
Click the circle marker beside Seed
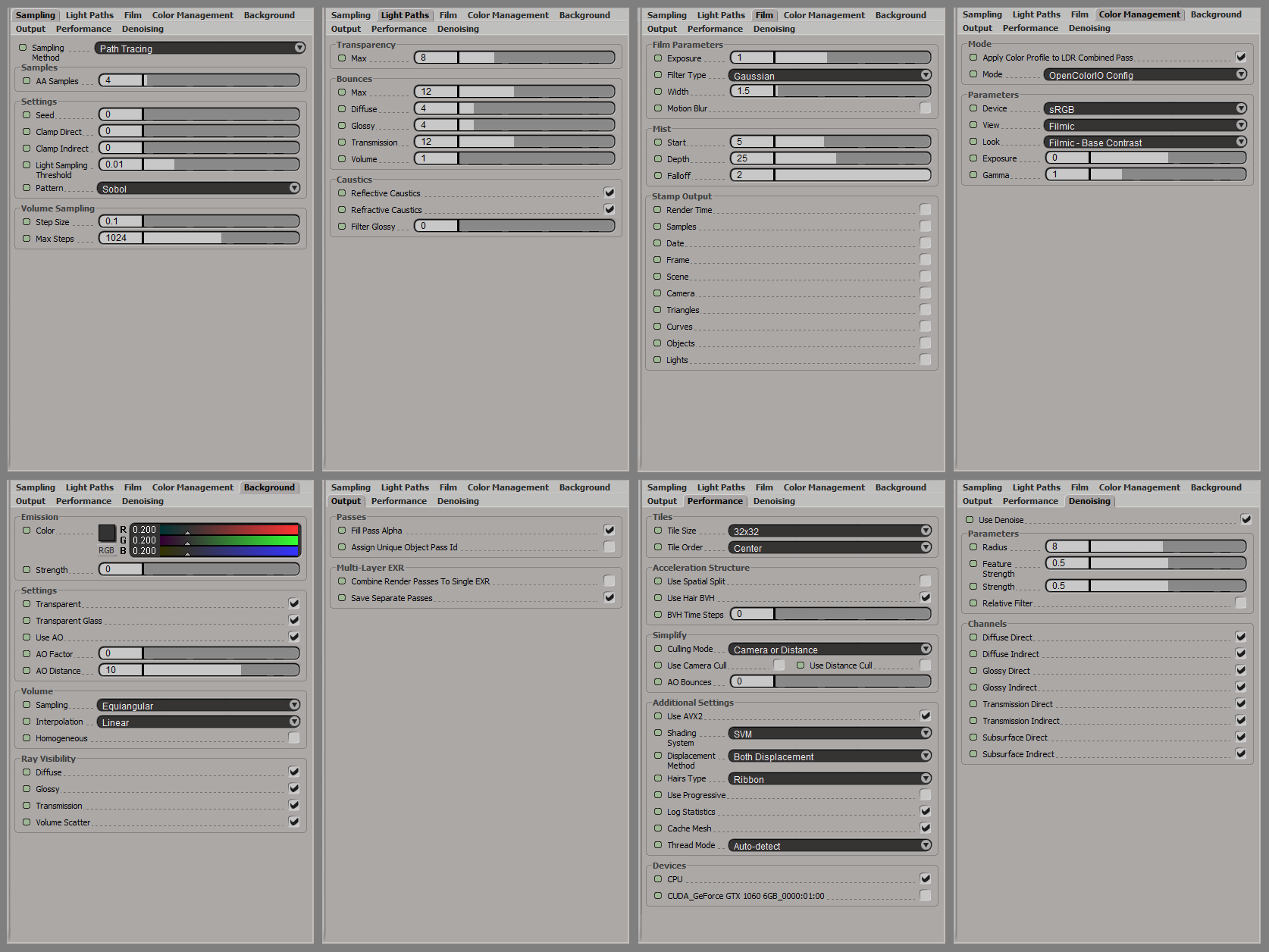[27, 115]
